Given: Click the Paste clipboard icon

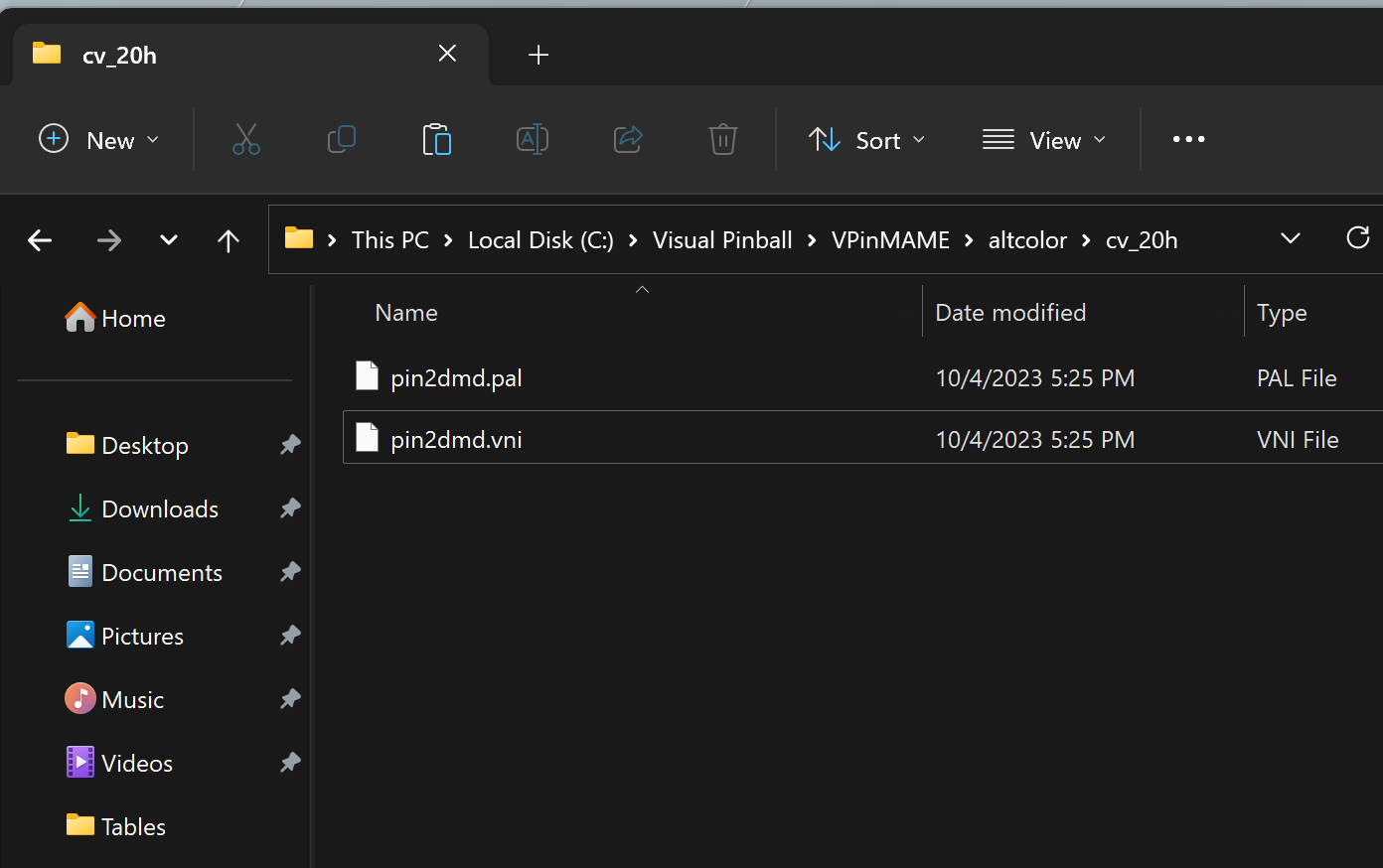Looking at the screenshot, I should [x=436, y=140].
